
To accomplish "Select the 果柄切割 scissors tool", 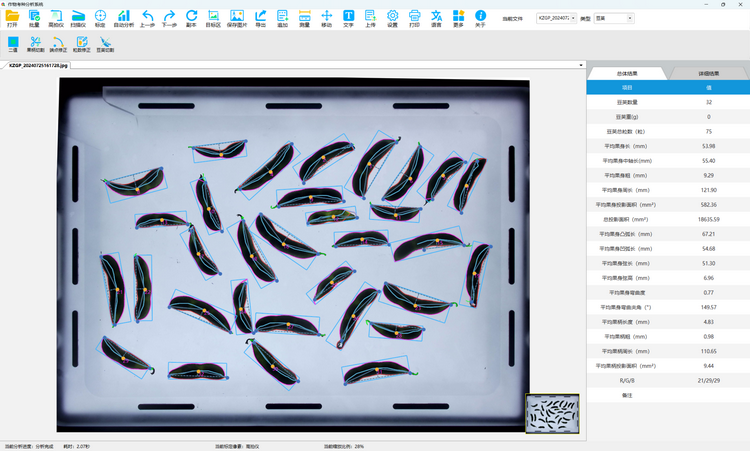I will pyautogui.click(x=35, y=43).
